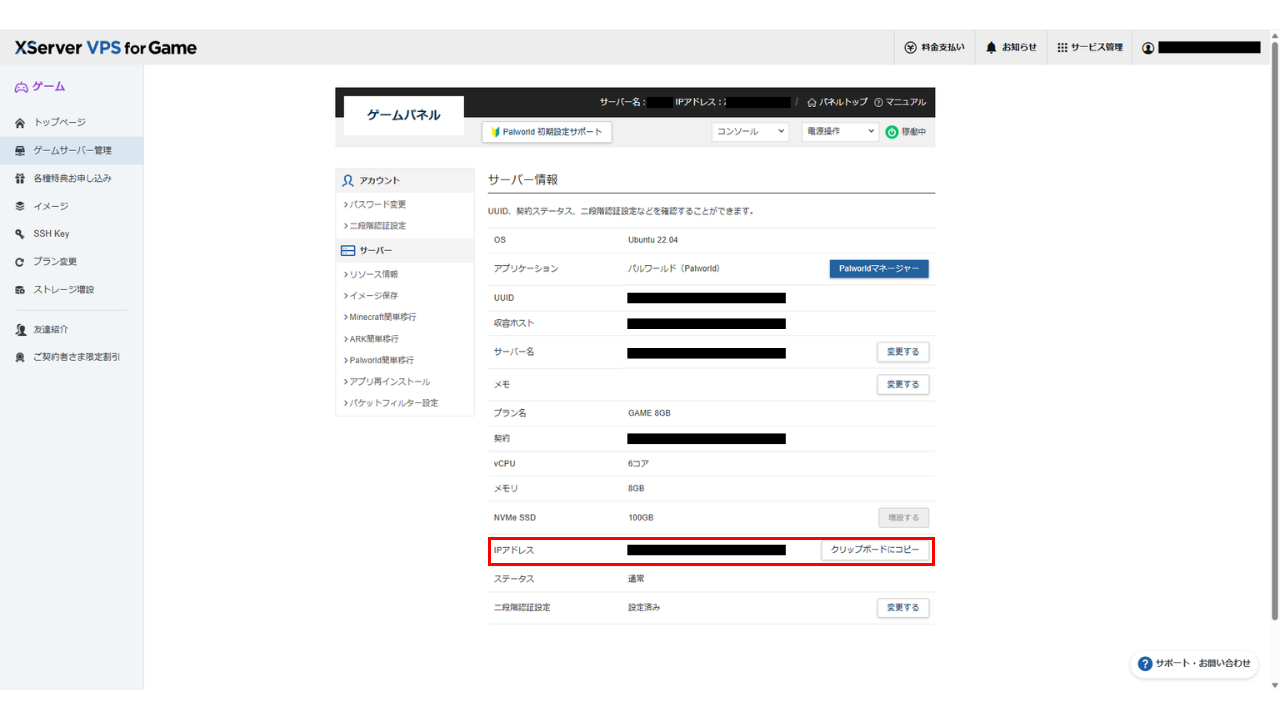Go to パネルトップ link
Image resolution: width=1280 pixels, height=720 pixels.
pyautogui.click(x=837, y=102)
